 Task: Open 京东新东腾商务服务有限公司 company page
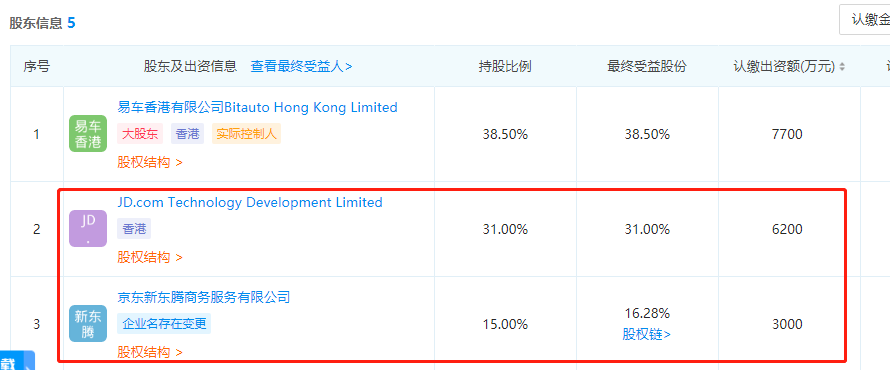tap(204, 297)
